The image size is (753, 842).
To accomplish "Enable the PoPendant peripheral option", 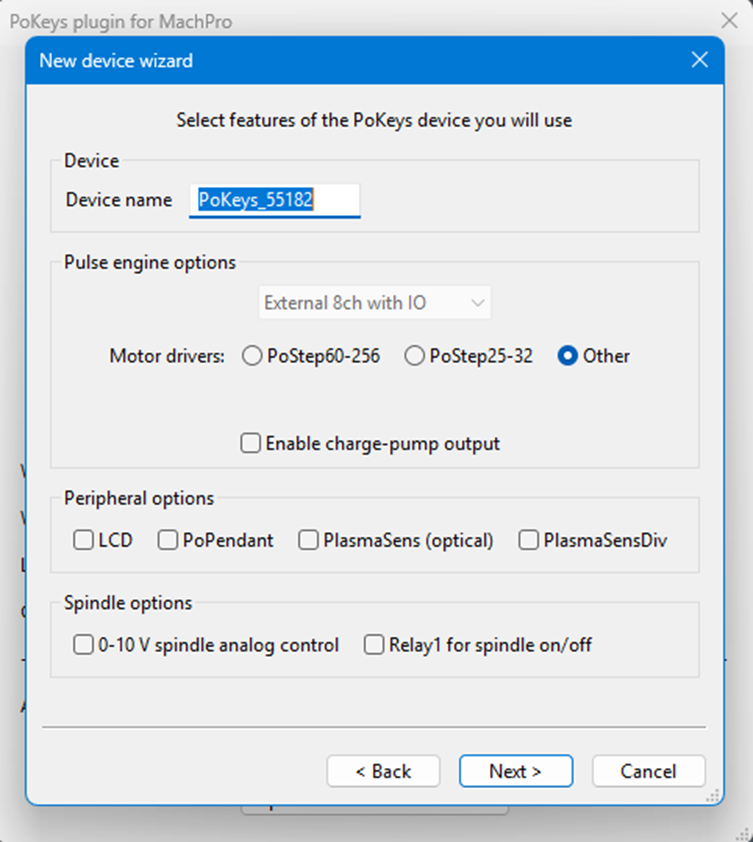I will pyautogui.click(x=168, y=541).
